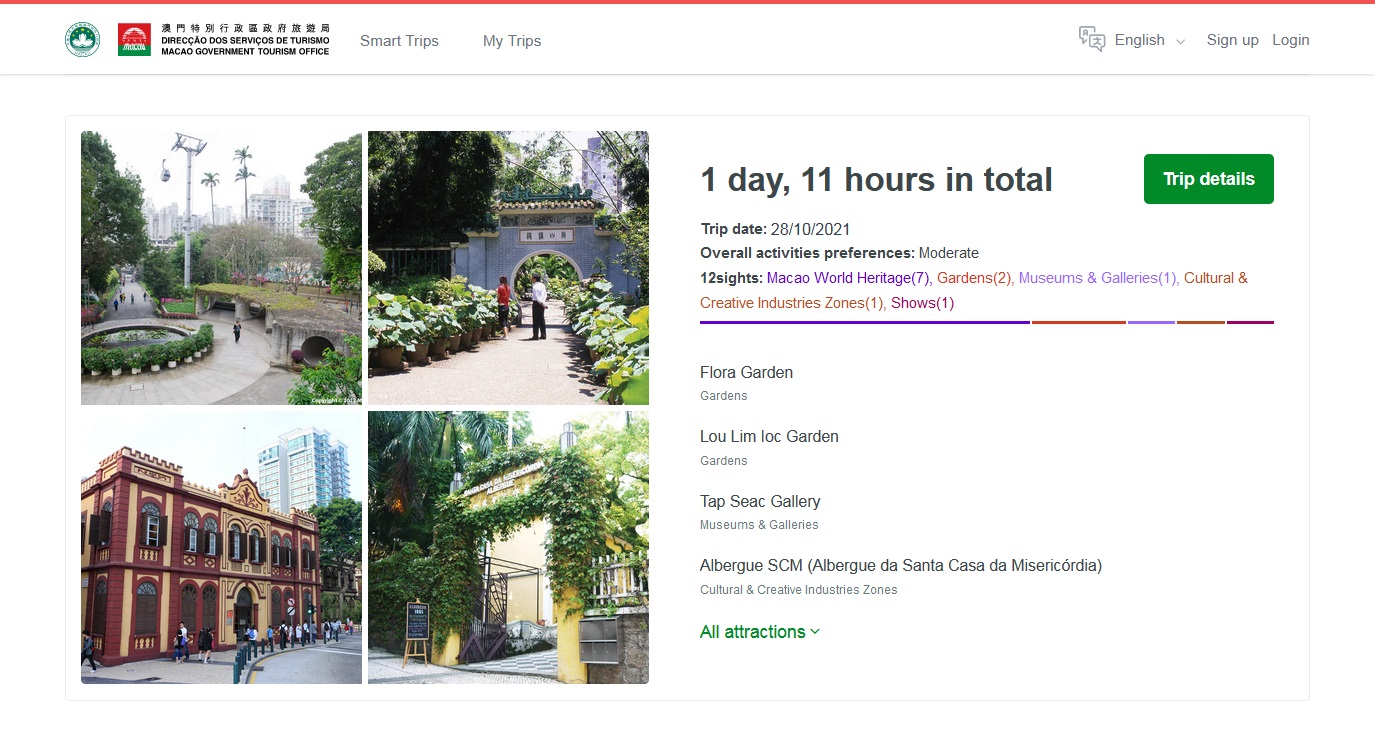Click the Login link
1375x753 pixels.
(x=1290, y=40)
